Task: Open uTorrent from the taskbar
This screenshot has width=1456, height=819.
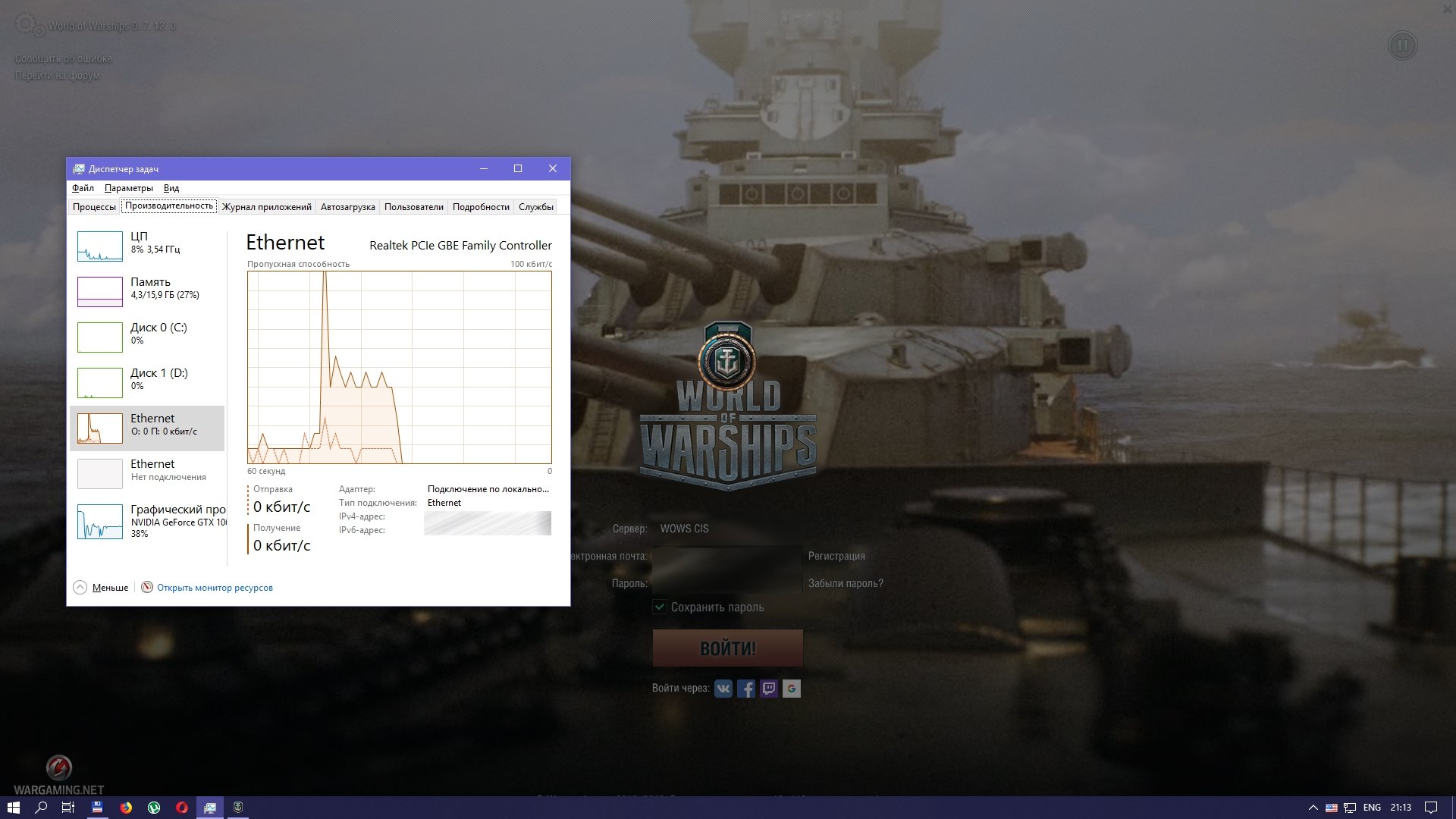Action: pyautogui.click(x=154, y=808)
